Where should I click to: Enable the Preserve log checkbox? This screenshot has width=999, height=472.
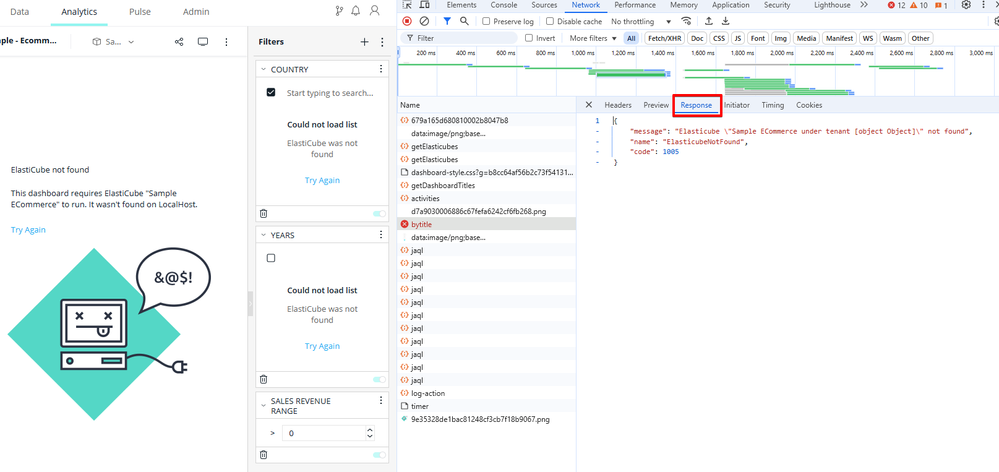[486, 21]
